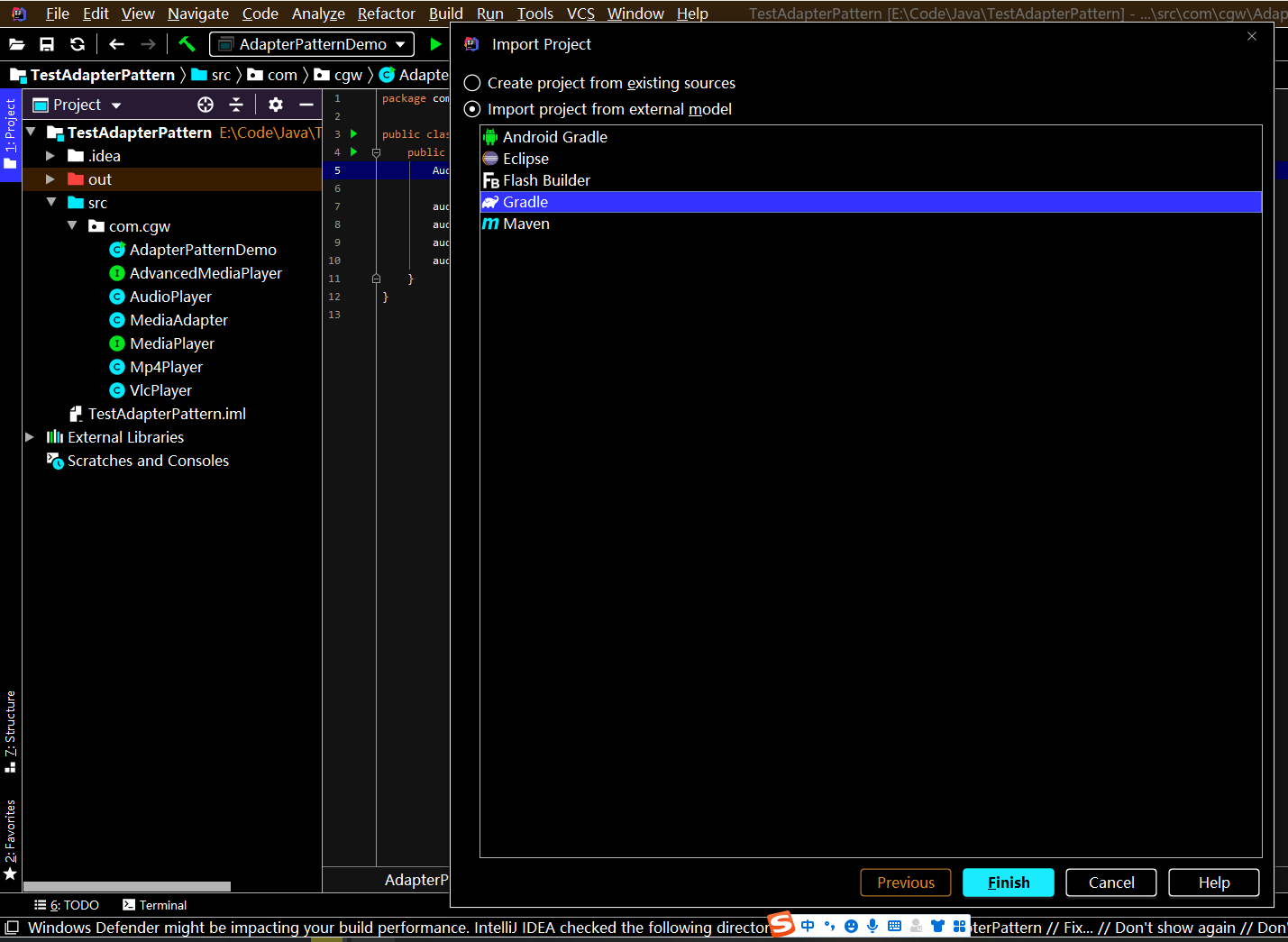The width and height of the screenshot is (1288, 942).
Task: Select Mp4Player class in project tree
Action: [166, 367]
